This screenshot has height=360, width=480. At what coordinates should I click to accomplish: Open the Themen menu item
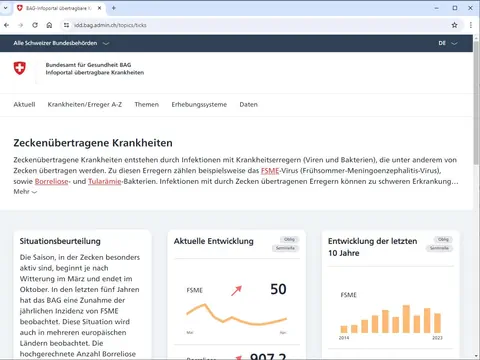pos(147,104)
